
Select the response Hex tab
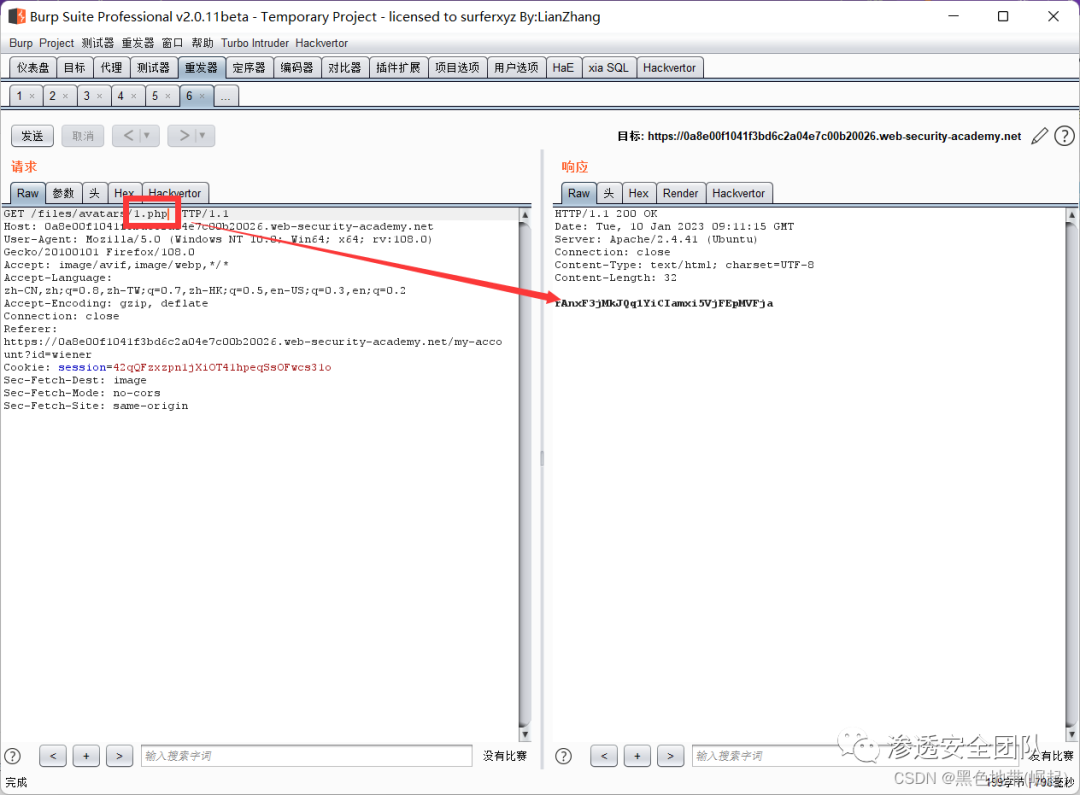[638, 194]
